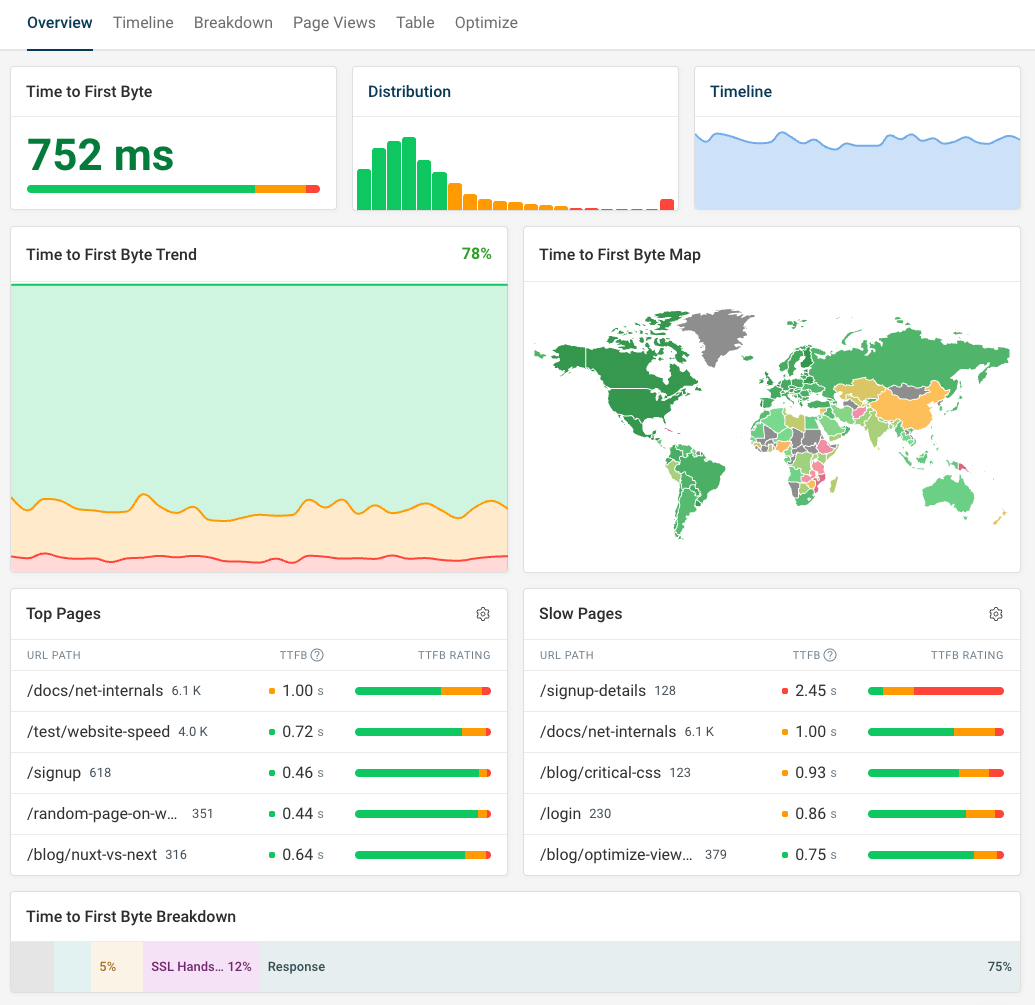Screen dimensions: 1035x1005
Task: Open the Top Pages settings gear
Action: [x=483, y=613]
